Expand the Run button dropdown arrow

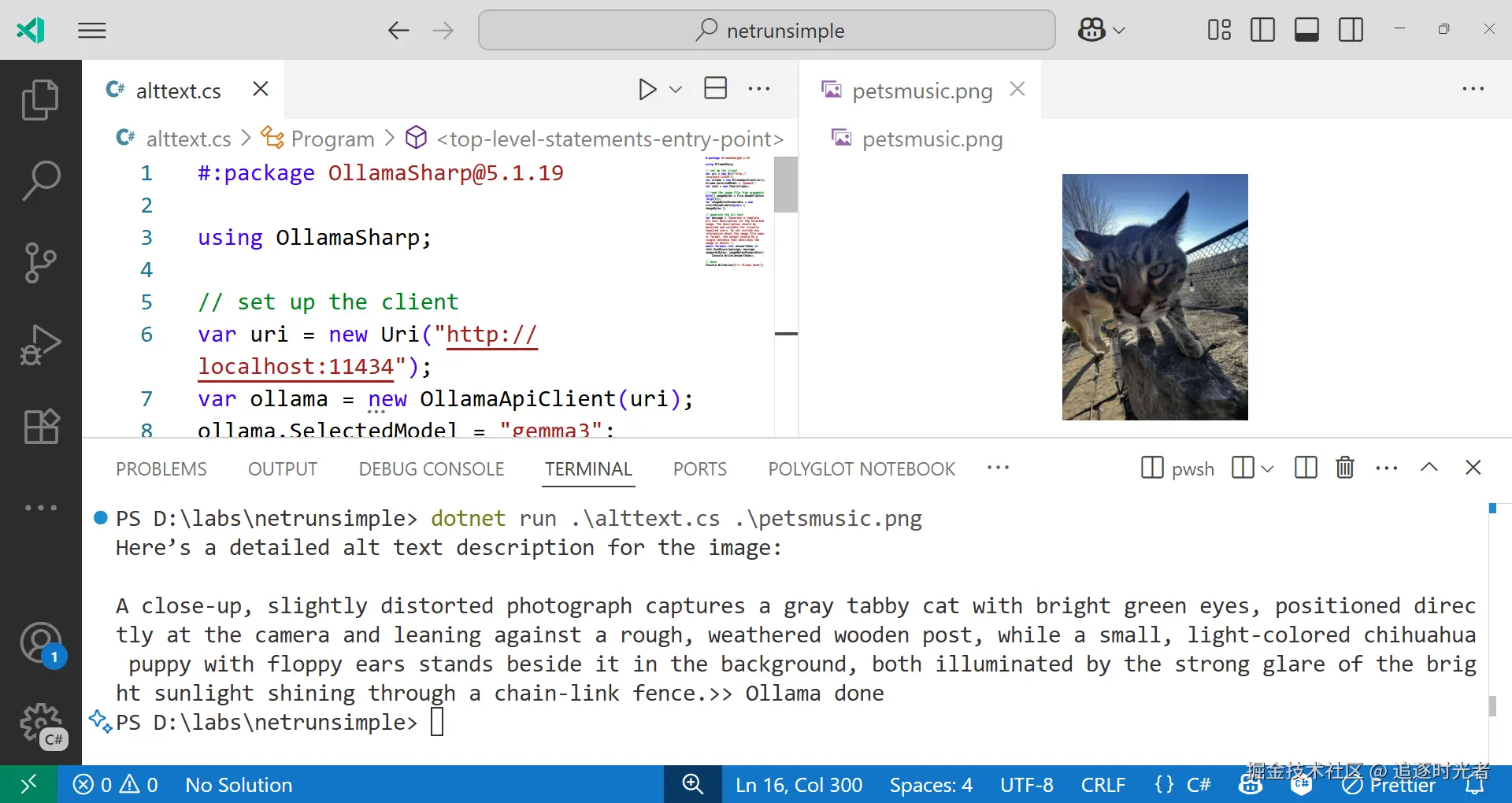point(675,90)
